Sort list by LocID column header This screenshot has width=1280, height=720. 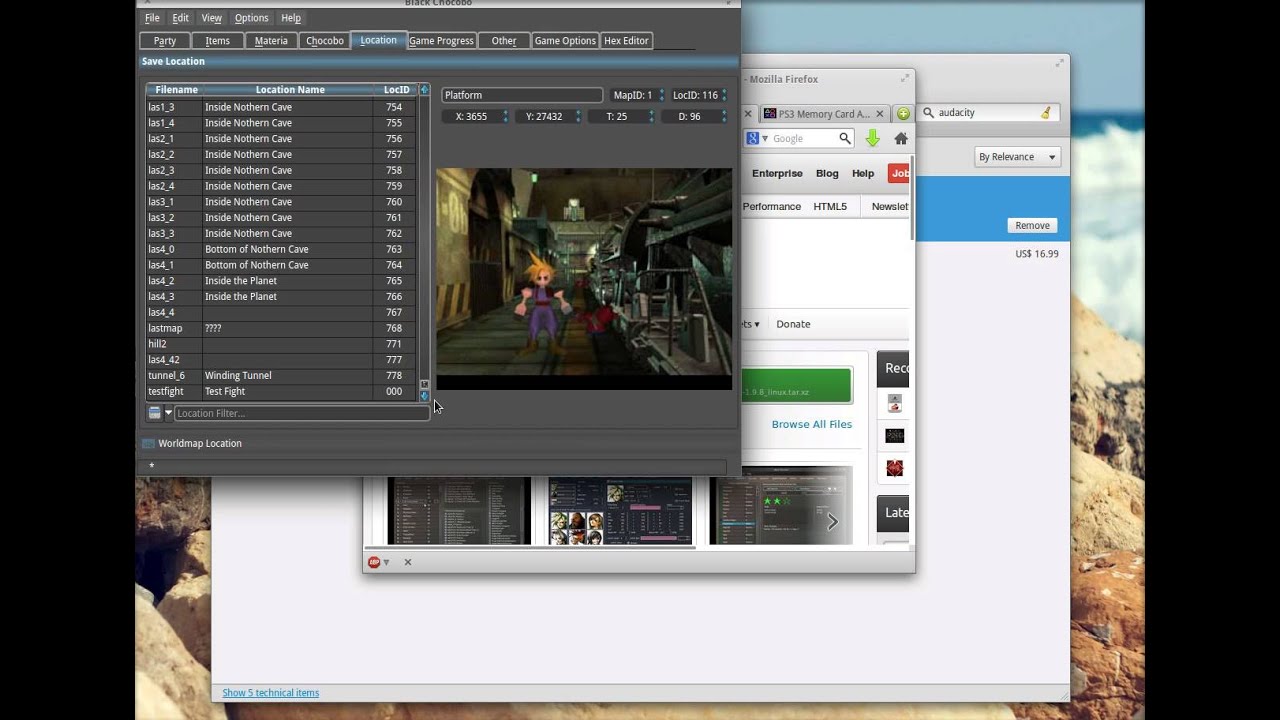[x=396, y=90]
